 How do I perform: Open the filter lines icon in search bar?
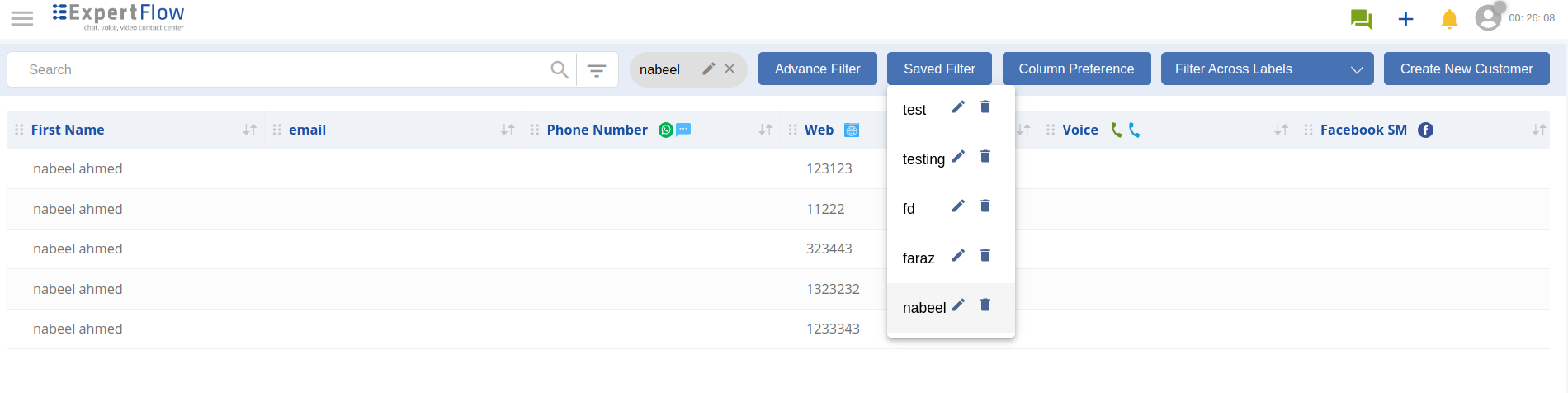pyautogui.click(x=597, y=70)
